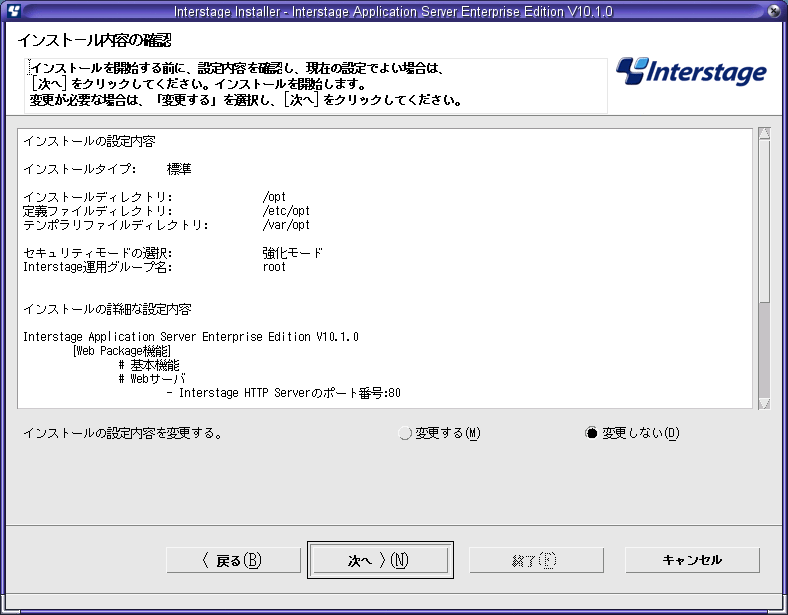The height and width of the screenshot is (615, 788).
Task: Click the インストールの設定内容を変更する。 label
Action: point(123,433)
